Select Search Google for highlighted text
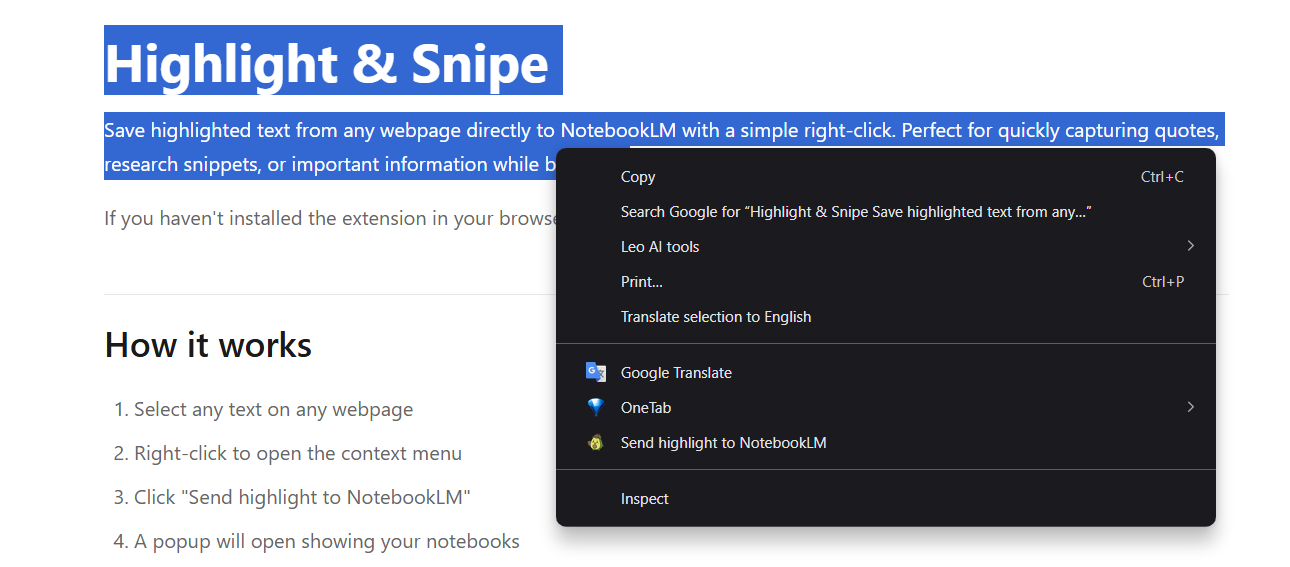This screenshot has height=567, width=1290. (886, 212)
